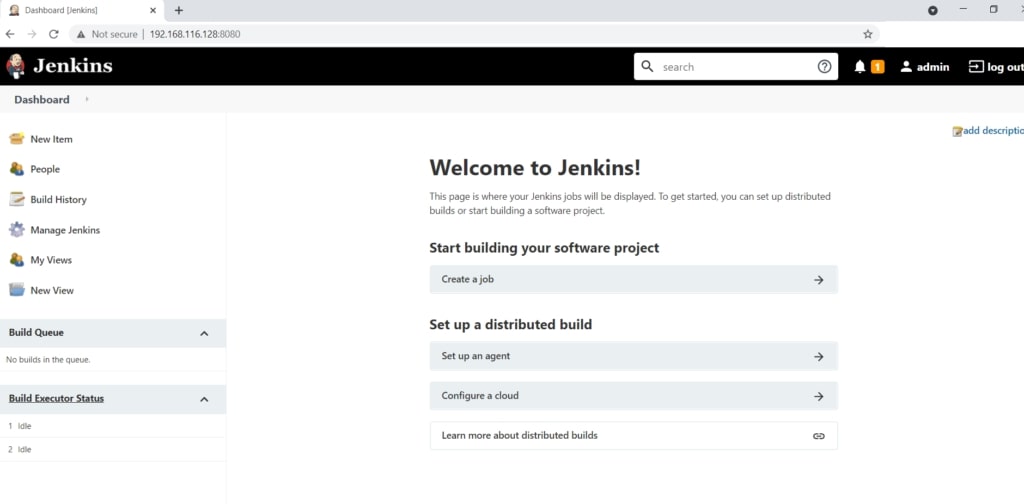This screenshot has height=504, width=1024.
Task: Click the arrow on Set up an agent
Action: click(x=818, y=357)
